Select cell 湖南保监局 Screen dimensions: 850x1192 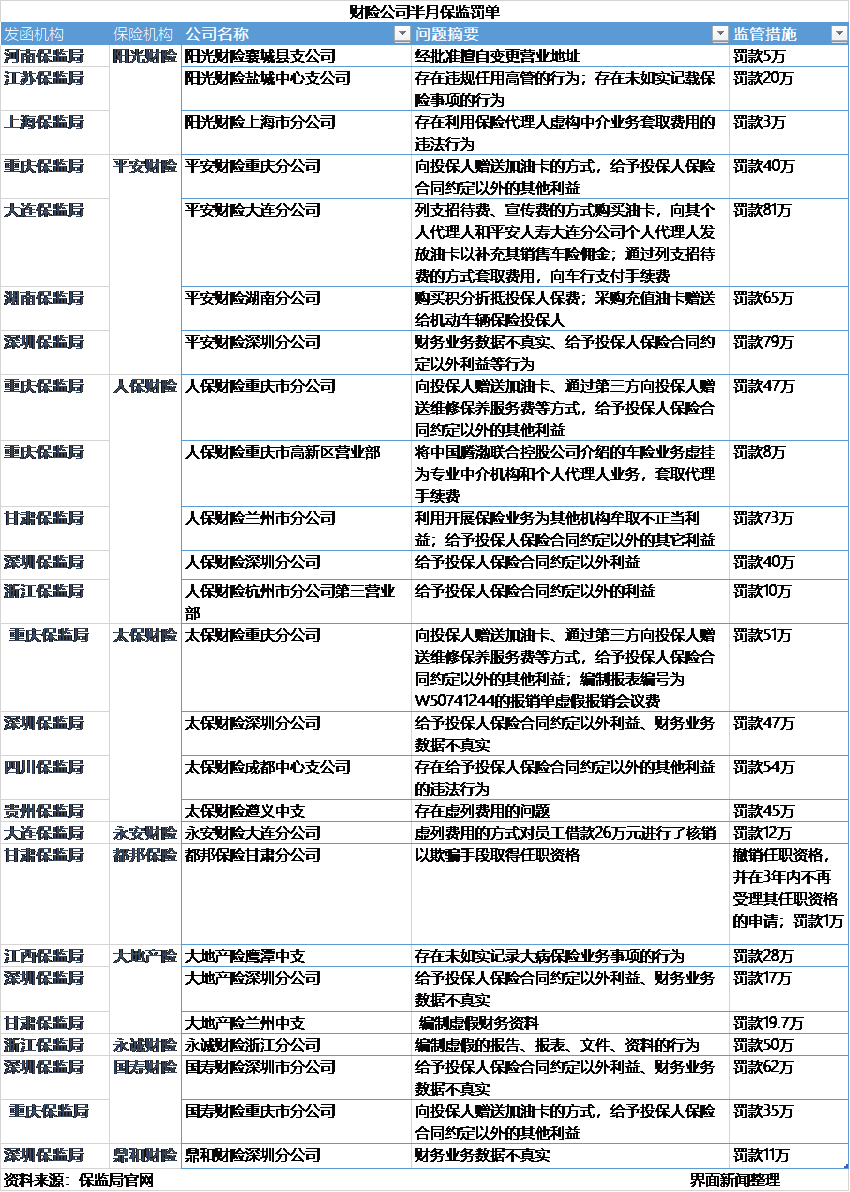coord(55,309)
